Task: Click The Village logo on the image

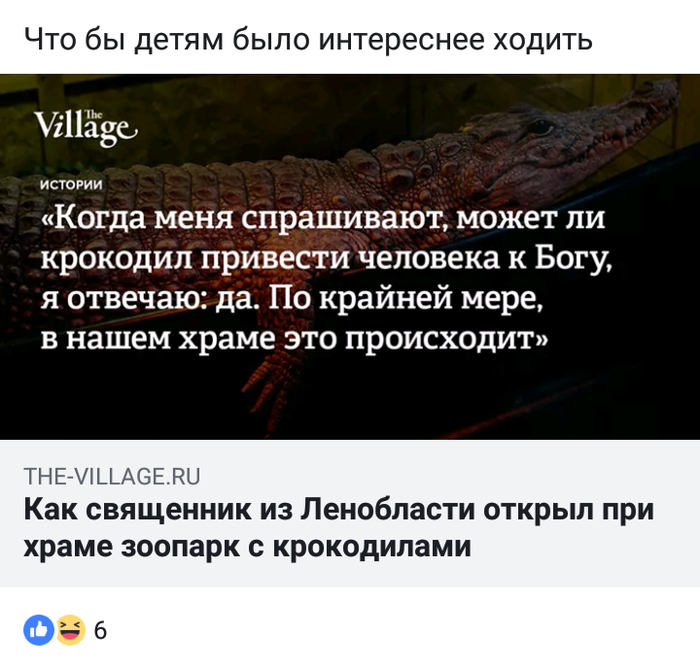Action: click(x=86, y=129)
